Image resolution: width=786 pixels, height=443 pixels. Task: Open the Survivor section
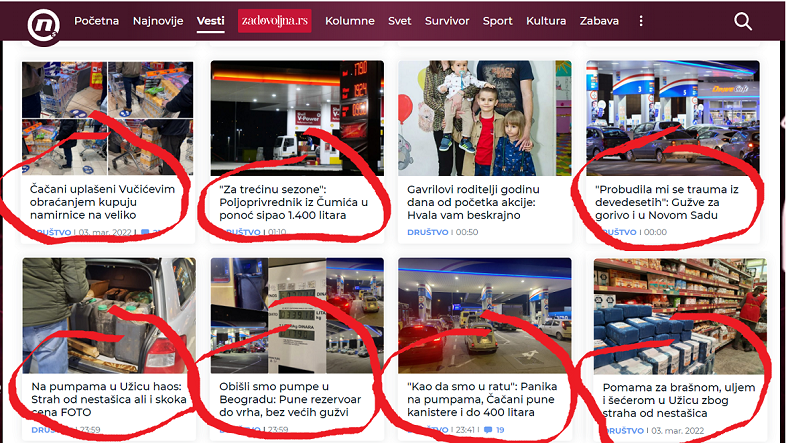click(x=447, y=21)
